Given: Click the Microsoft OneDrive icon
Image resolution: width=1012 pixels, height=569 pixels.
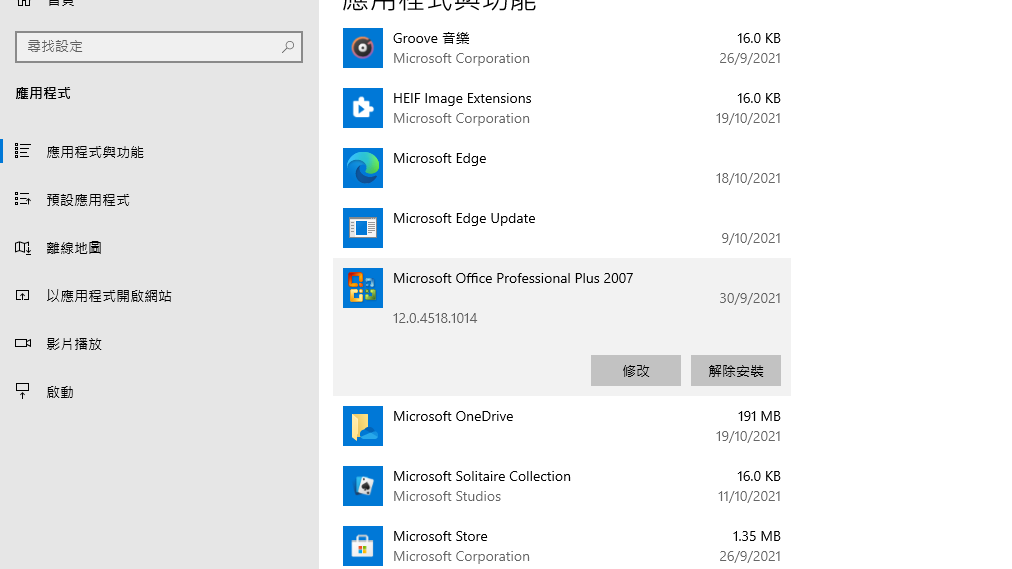Looking at the screenshot, I should coord(363,426).
